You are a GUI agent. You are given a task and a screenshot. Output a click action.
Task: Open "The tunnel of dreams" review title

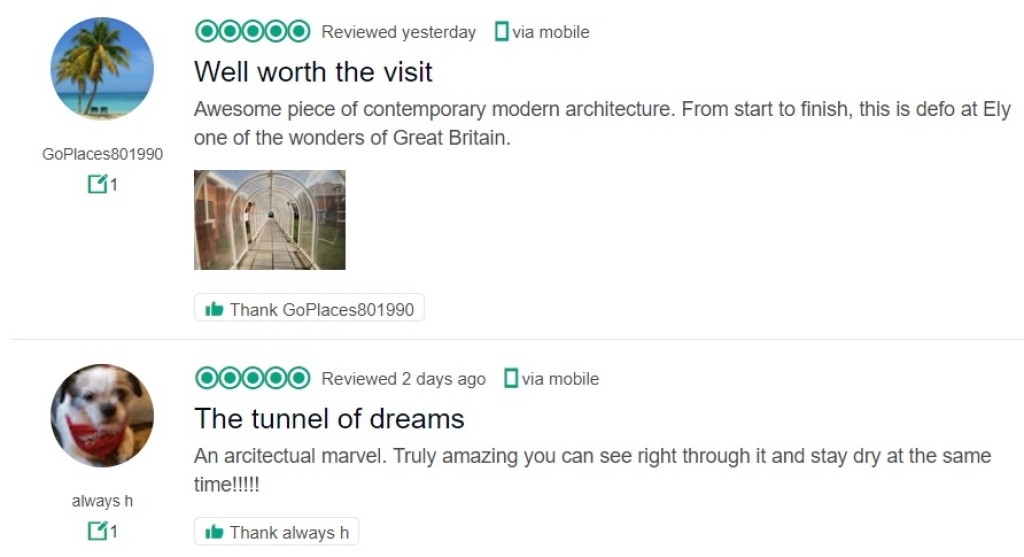pos(329,418)
